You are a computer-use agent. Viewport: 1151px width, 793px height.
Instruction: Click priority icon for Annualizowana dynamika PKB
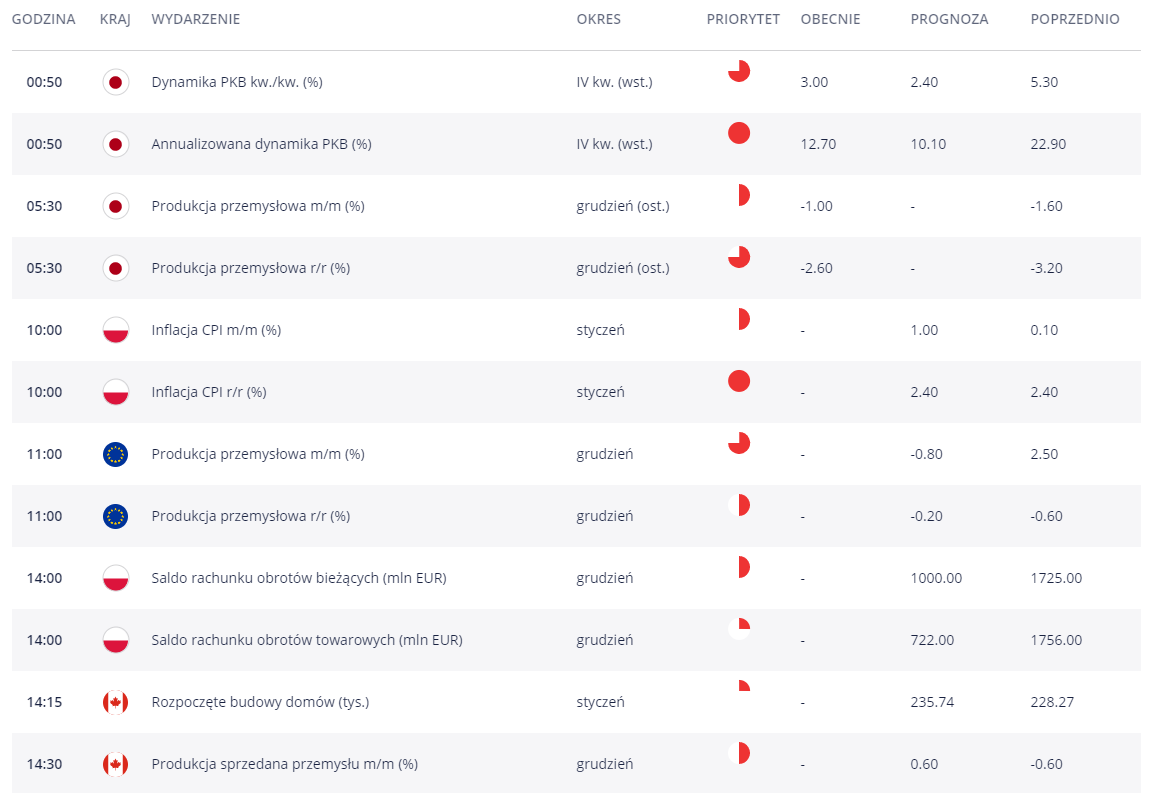coord(738,133)
